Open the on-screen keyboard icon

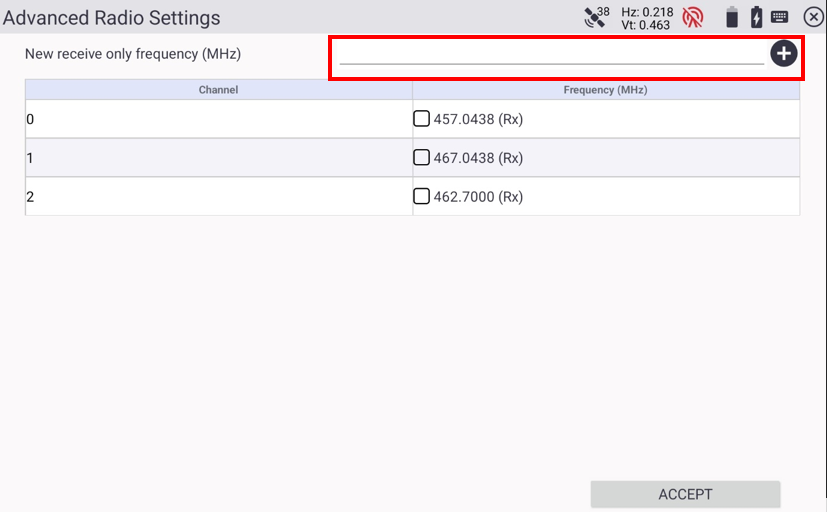(779, 17)
